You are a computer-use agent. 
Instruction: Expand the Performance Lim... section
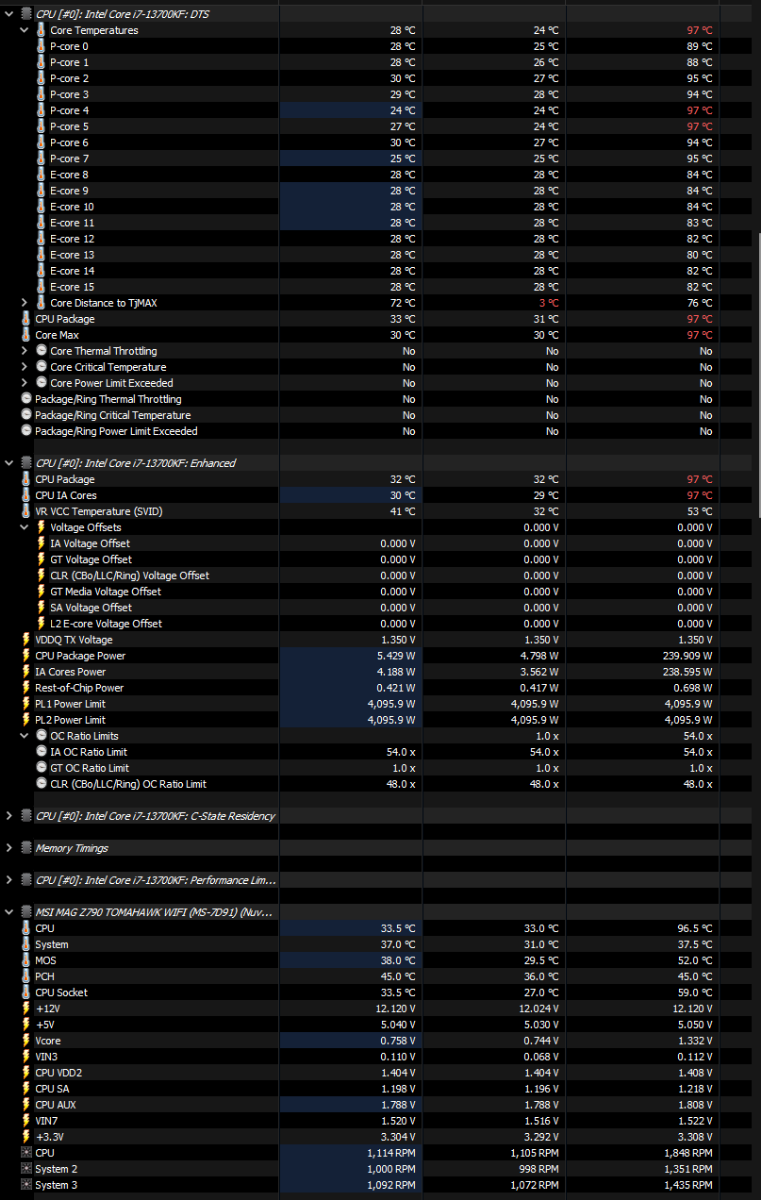click(x=9, y=880)
